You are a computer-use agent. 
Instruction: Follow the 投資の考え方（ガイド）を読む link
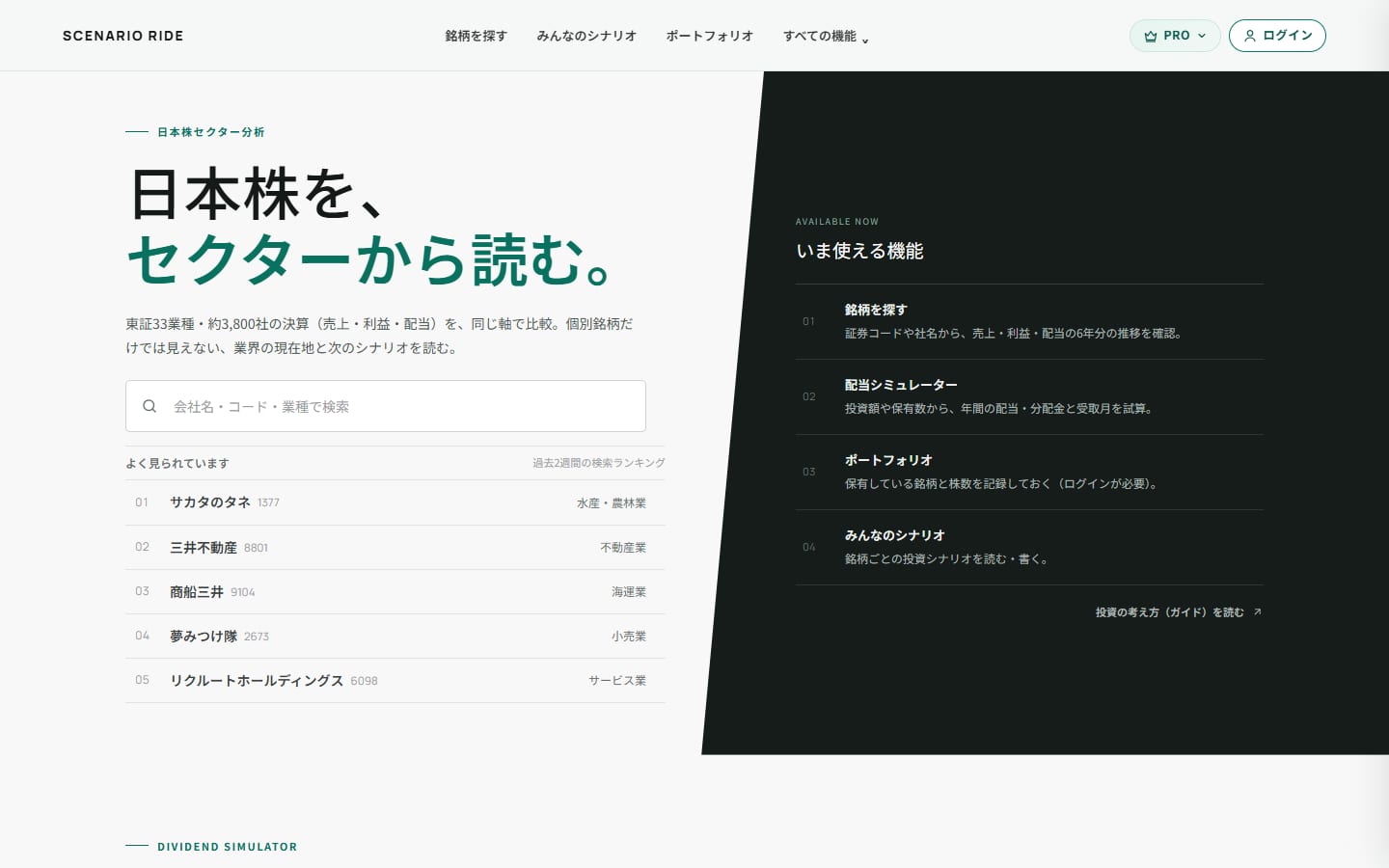tap(1178, 612)
